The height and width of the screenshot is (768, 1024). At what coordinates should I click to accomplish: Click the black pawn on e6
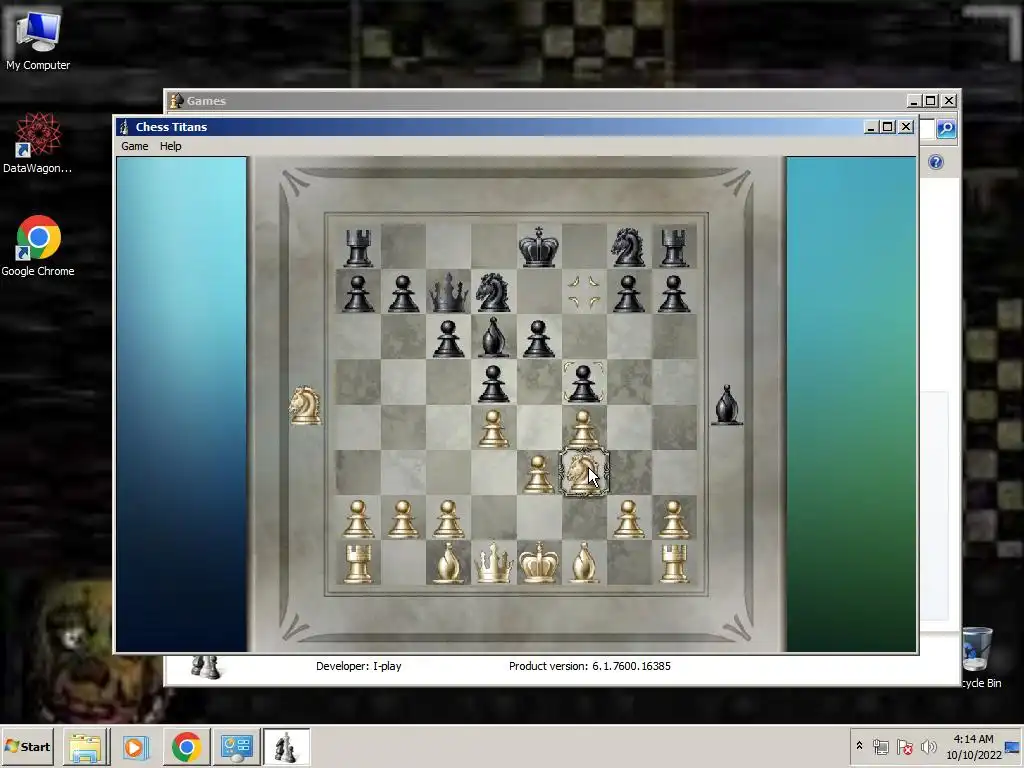(x=538, y=338)
